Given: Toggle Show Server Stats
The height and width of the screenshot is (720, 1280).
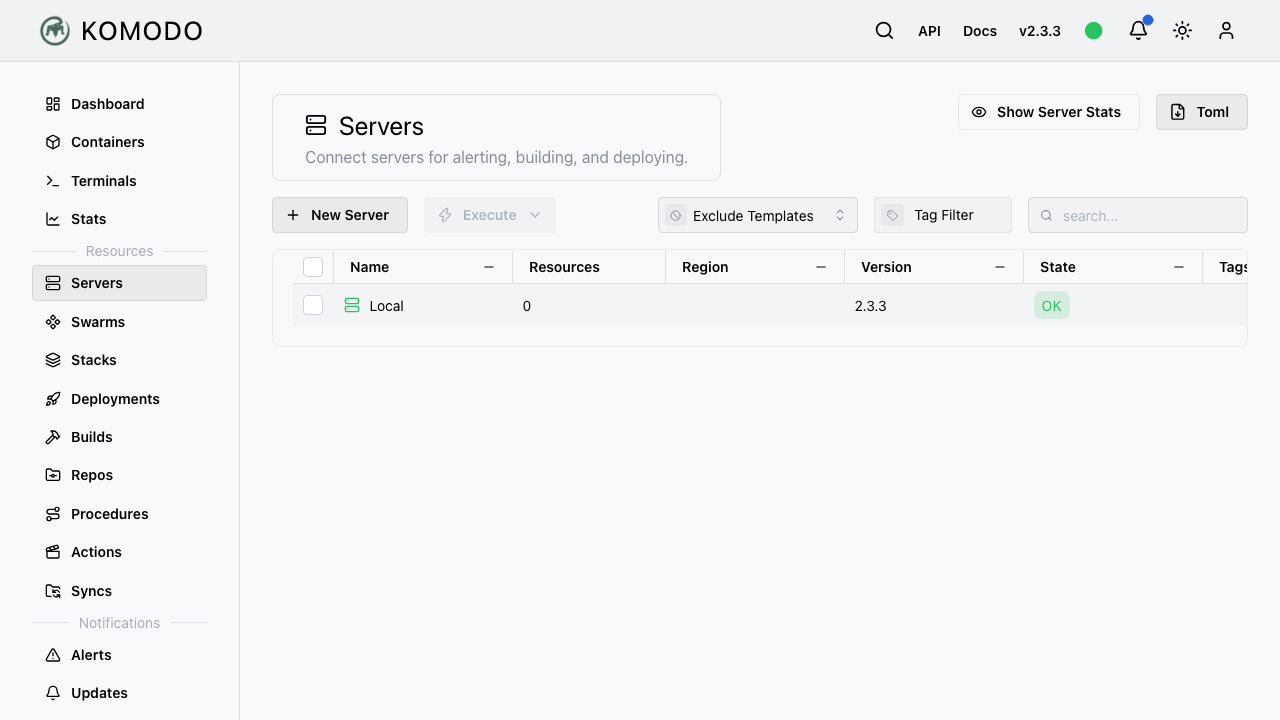Looking at the screenshot, I should click(x=1048, y=112).
